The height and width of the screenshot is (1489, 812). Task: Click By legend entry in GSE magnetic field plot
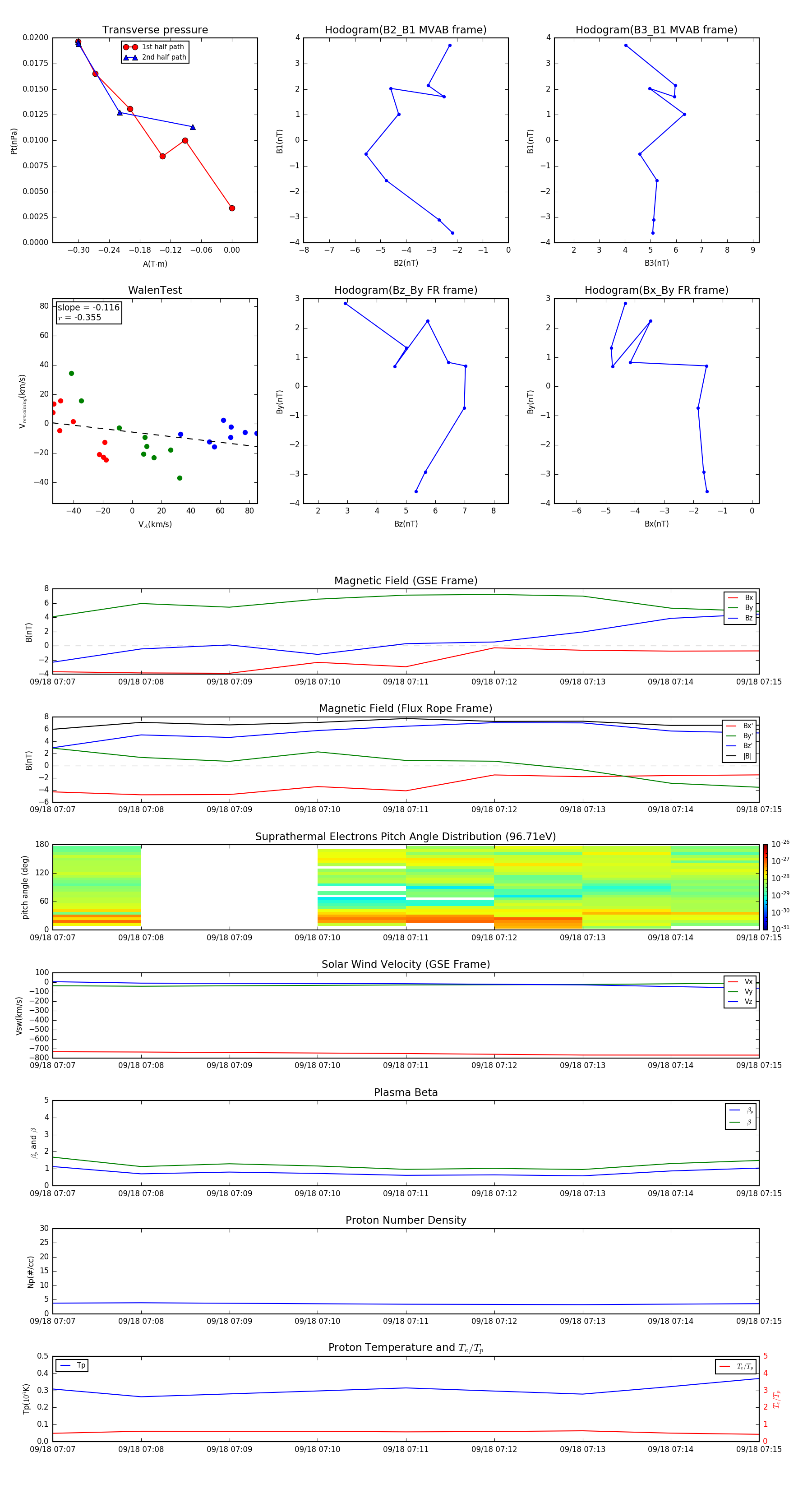pos(740,607)
